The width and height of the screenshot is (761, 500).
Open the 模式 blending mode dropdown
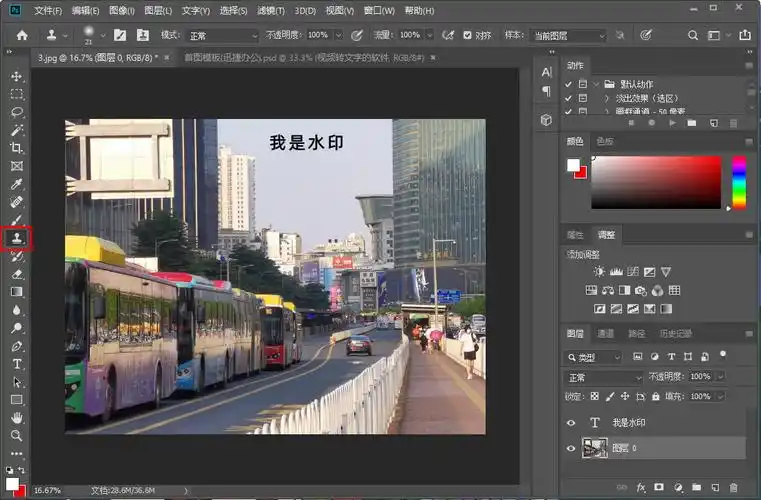[x=223, y=35]
